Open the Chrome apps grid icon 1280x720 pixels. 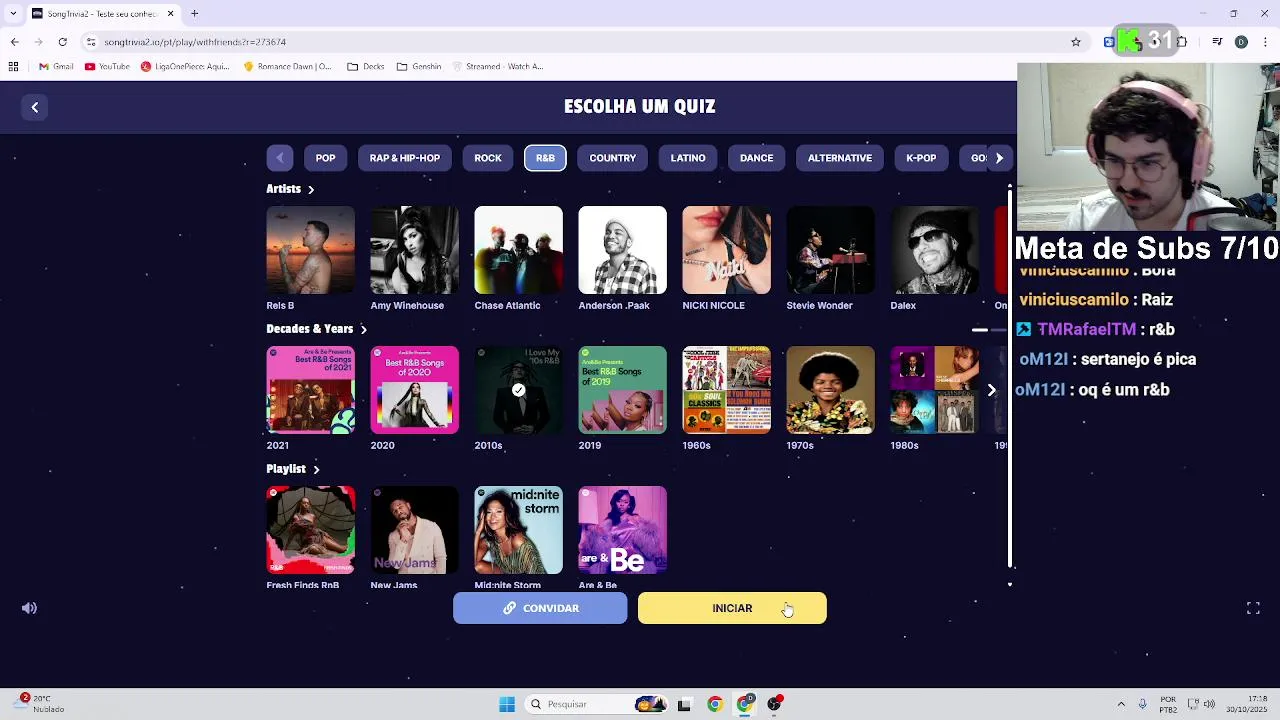13,67
